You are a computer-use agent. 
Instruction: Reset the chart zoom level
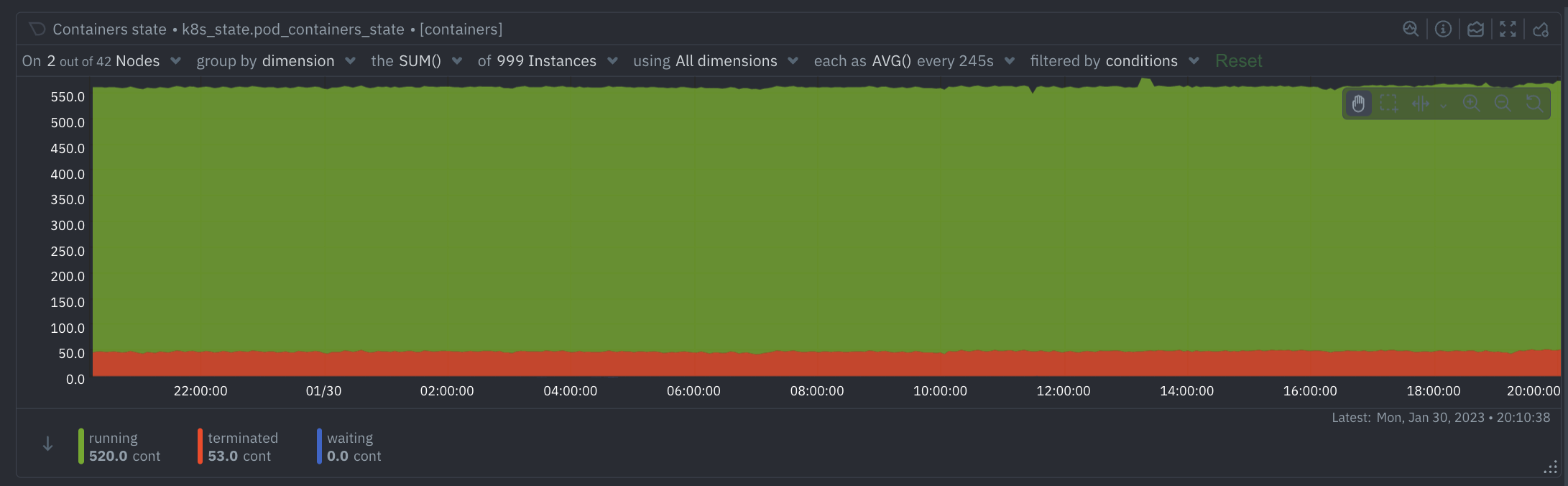pyautogui.click(x=1534, y=104)
